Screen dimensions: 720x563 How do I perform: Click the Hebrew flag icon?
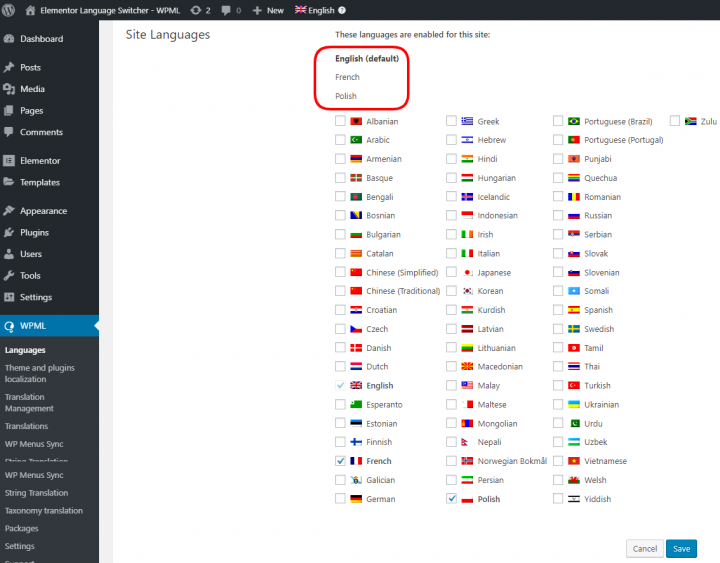(x=467, y=140)
